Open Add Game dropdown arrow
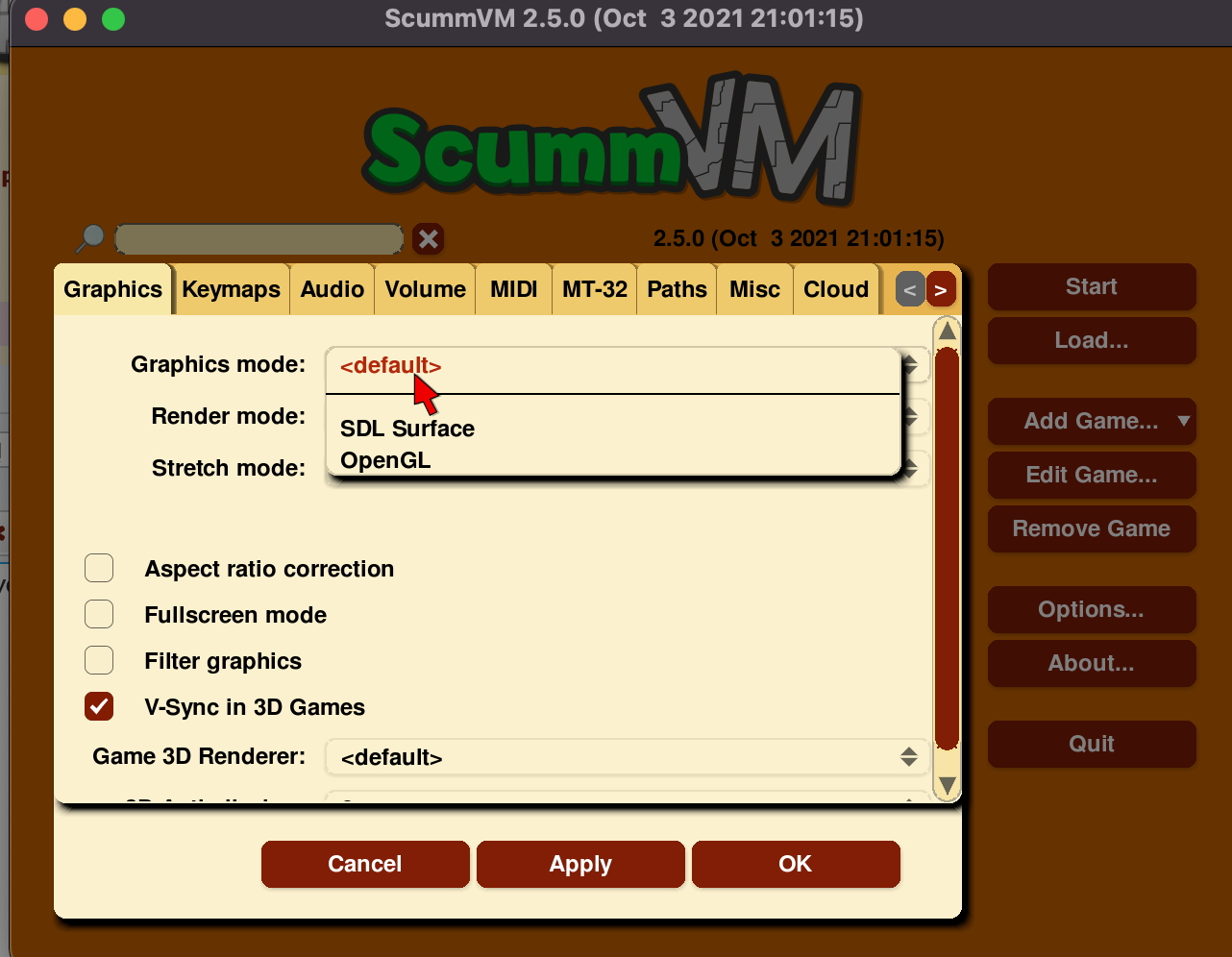 (x=1184, y=421)
